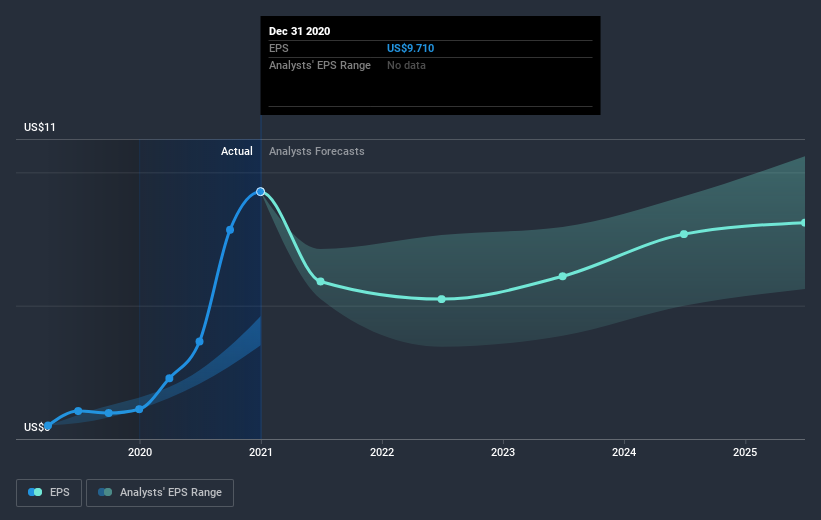Select the late-2020 actual EPS point below peak
This screenshot has width=821, height=520.
[230, 230]
